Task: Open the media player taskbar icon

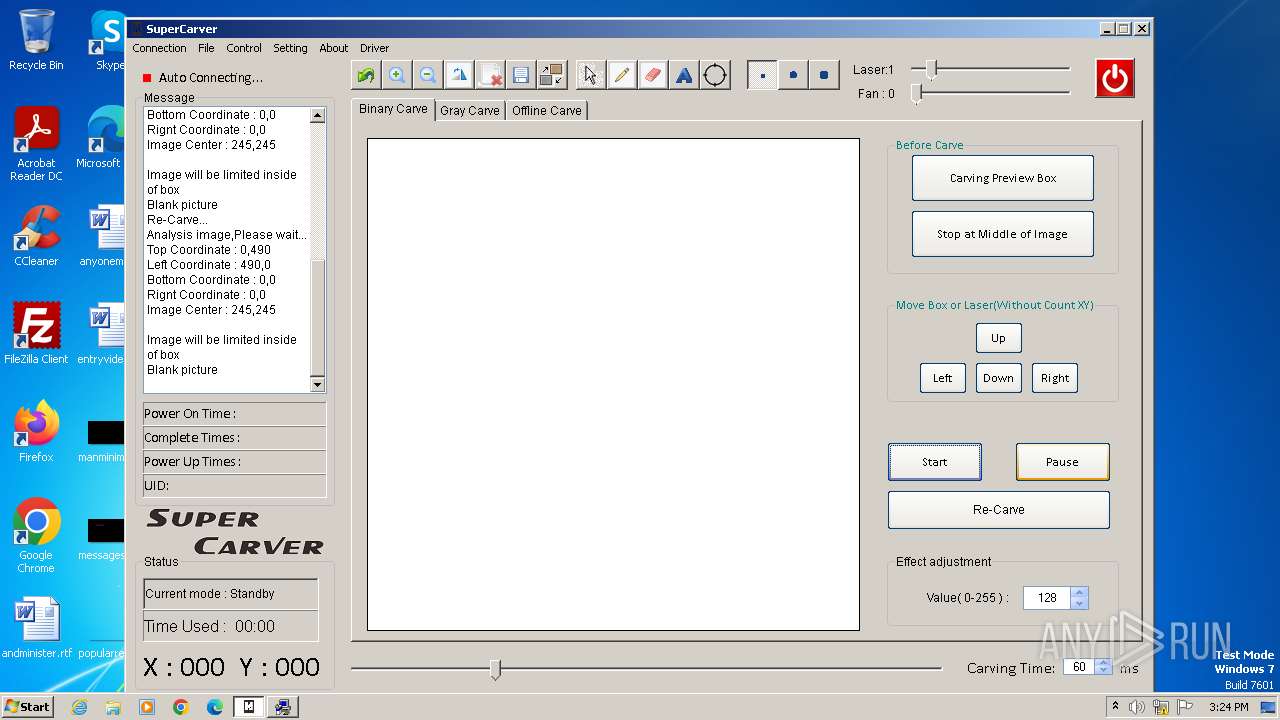Action: 147,707
